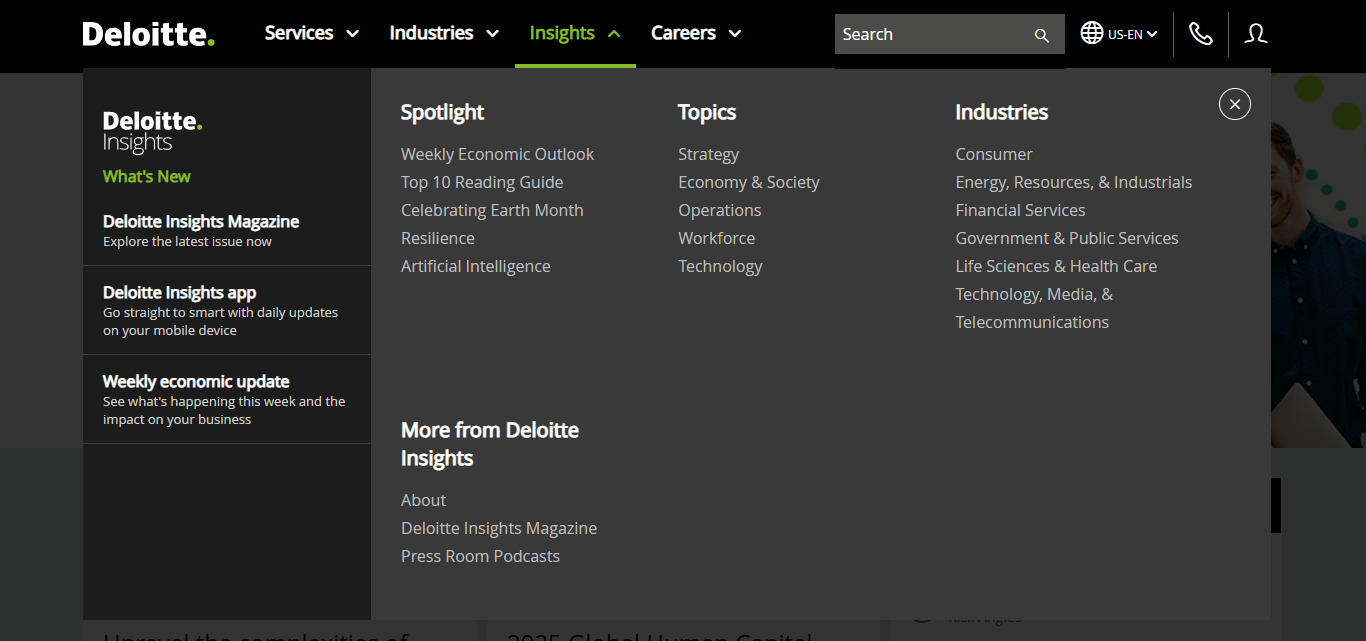Click the Topics heading
Image resolution: width=1366 pixels, height=641 pixels.
tap(707, 112)
